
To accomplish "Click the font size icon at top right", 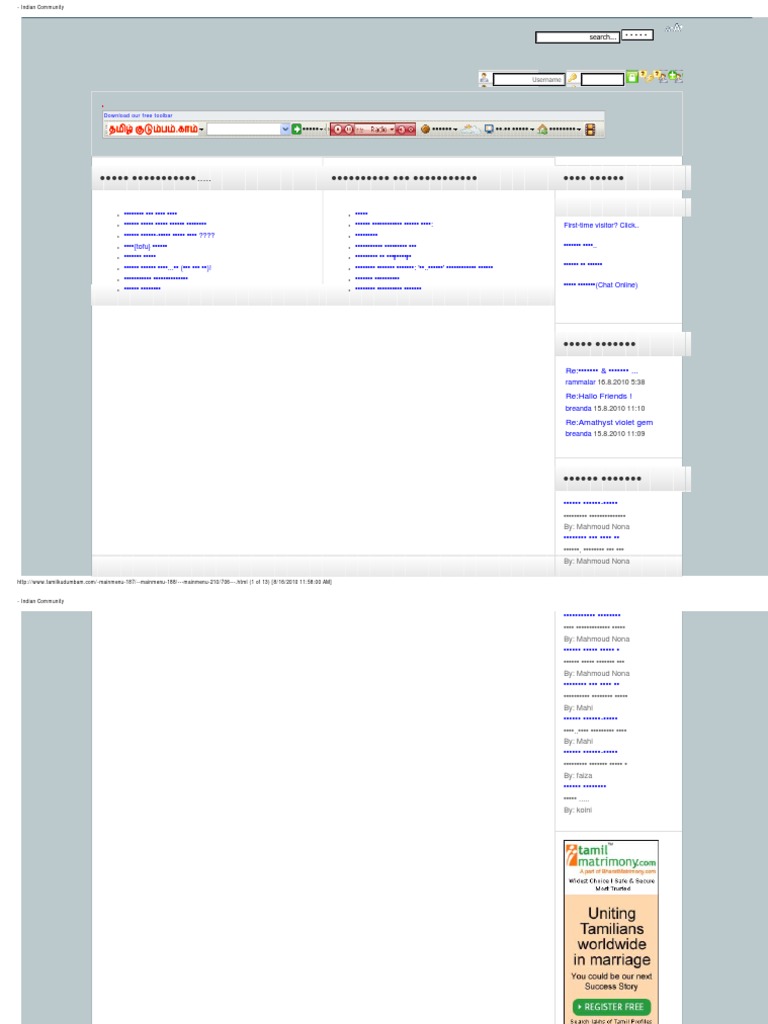I will [x=674, y=27].
